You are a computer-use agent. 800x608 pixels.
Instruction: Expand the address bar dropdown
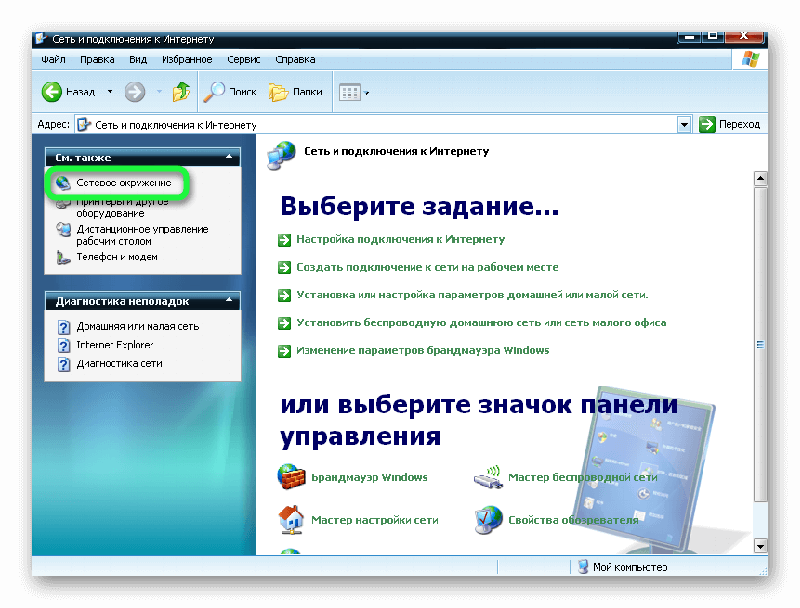click(x=684, y=124)
